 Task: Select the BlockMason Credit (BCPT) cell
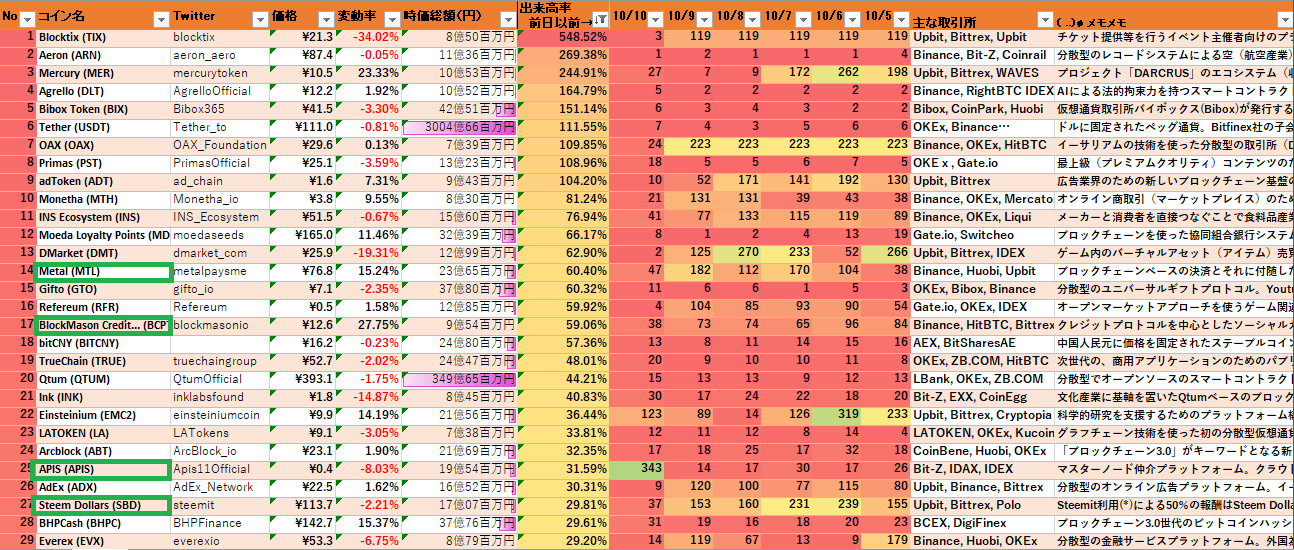point(102,325)
